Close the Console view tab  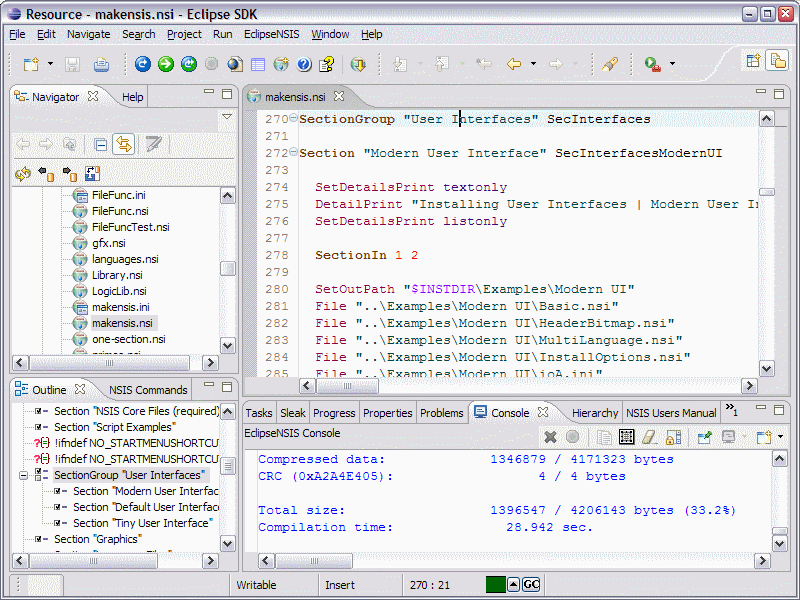click(543, 412)
